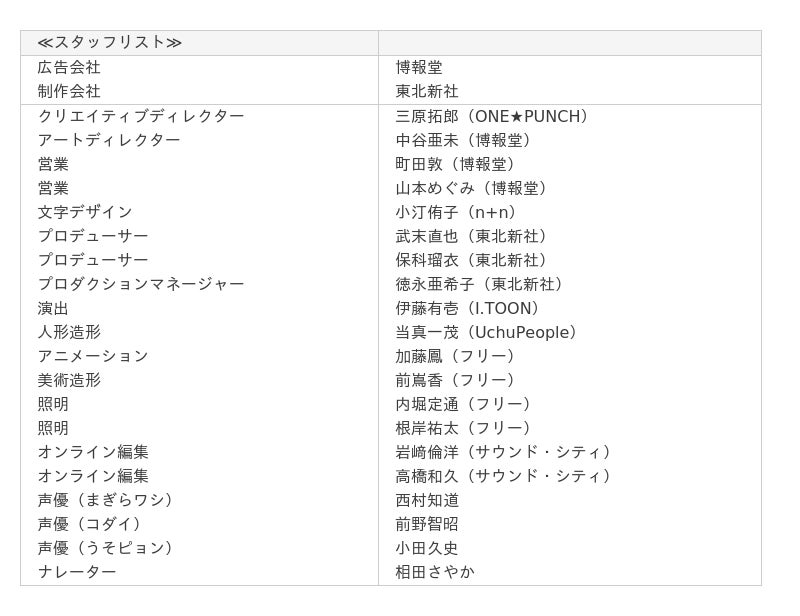This screenshot has width=800, height=616.
Task: Select narrator 相田さやか
Action: click(x=435, y=572)
